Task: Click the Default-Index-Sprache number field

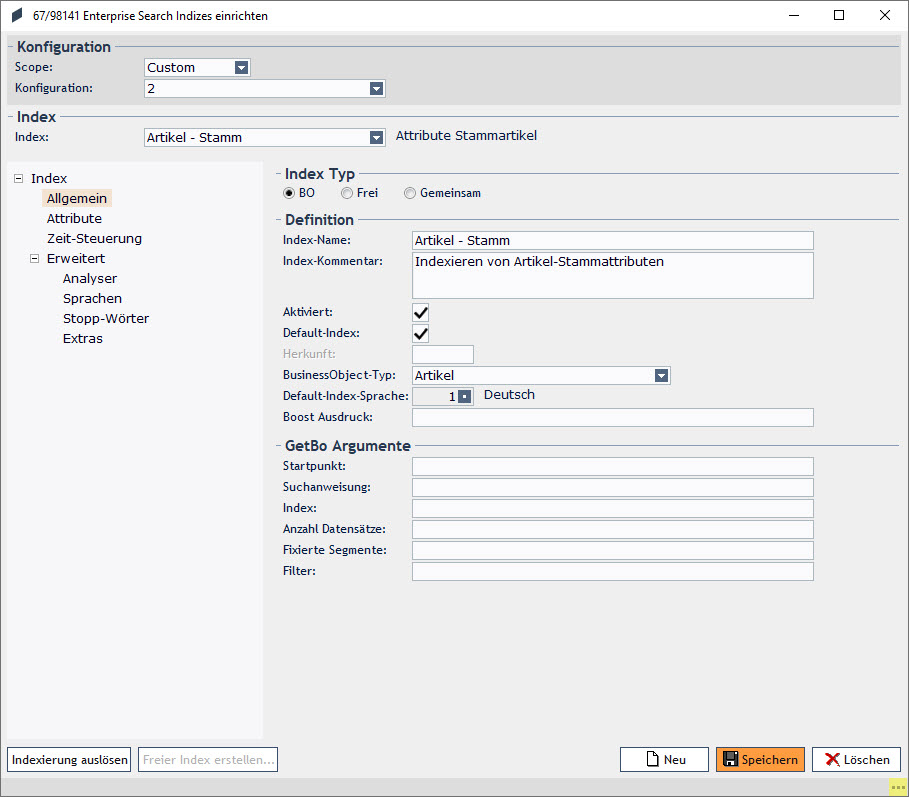Action: click(x=435, y=396)
